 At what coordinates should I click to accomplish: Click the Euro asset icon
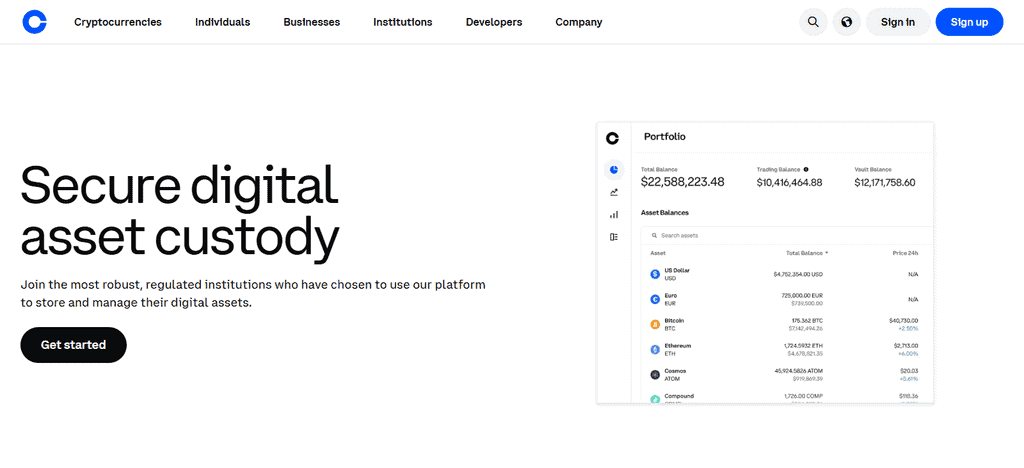pos(655,299)
